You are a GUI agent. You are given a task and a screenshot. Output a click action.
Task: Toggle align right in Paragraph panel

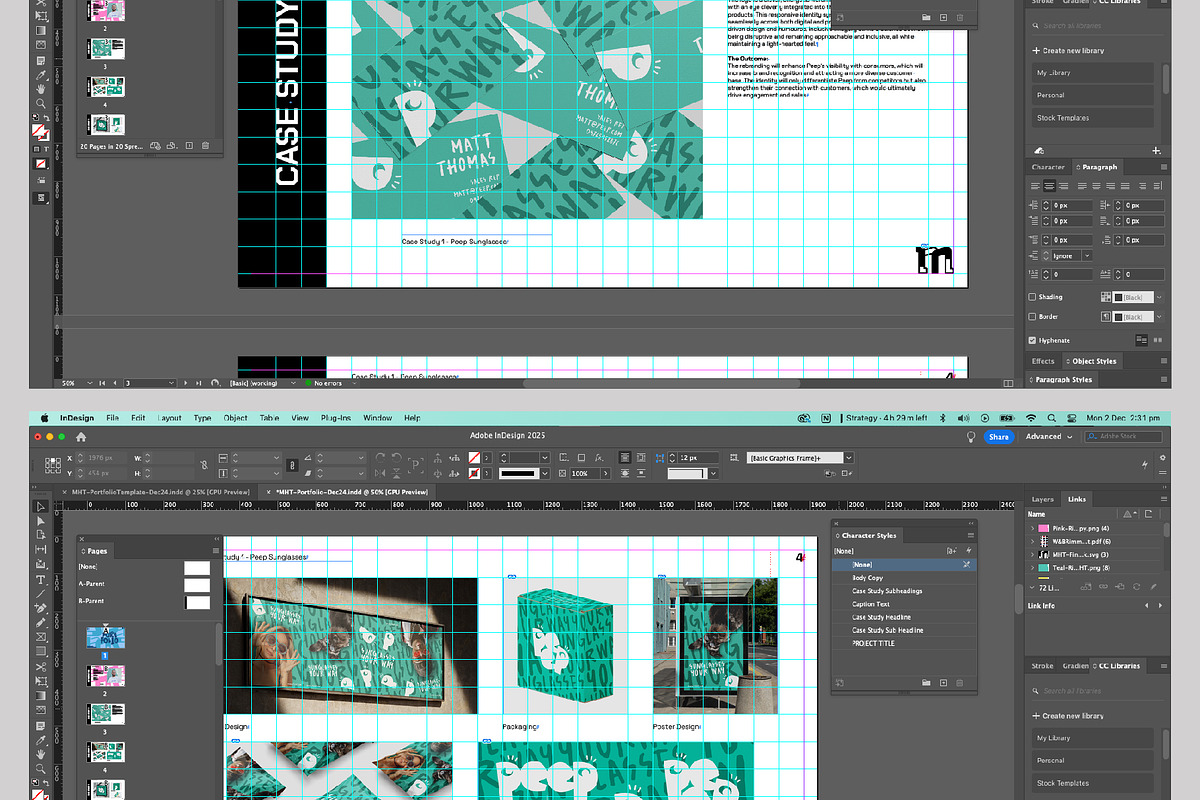1063,186
